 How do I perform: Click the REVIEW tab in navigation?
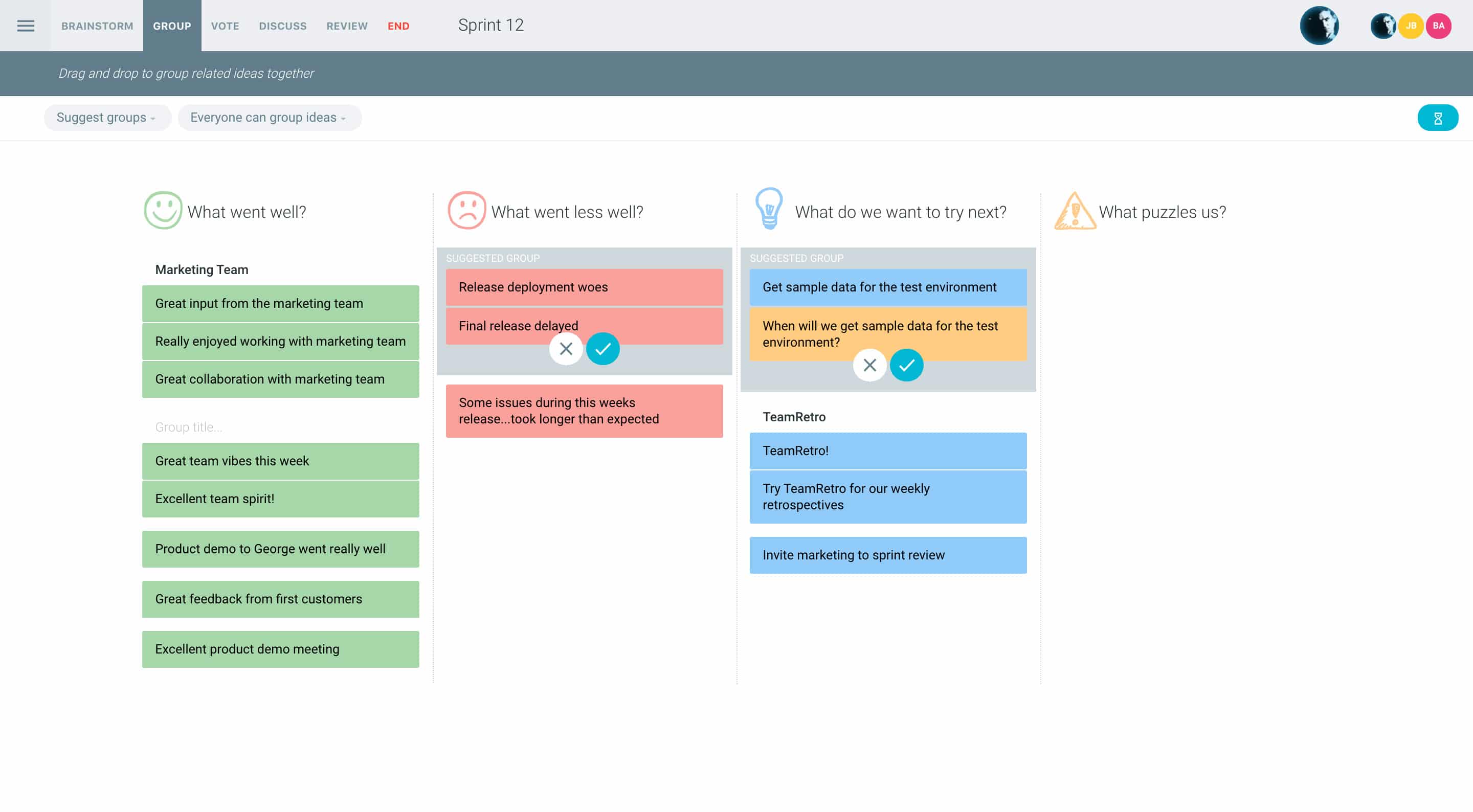[x=346, y=25]
